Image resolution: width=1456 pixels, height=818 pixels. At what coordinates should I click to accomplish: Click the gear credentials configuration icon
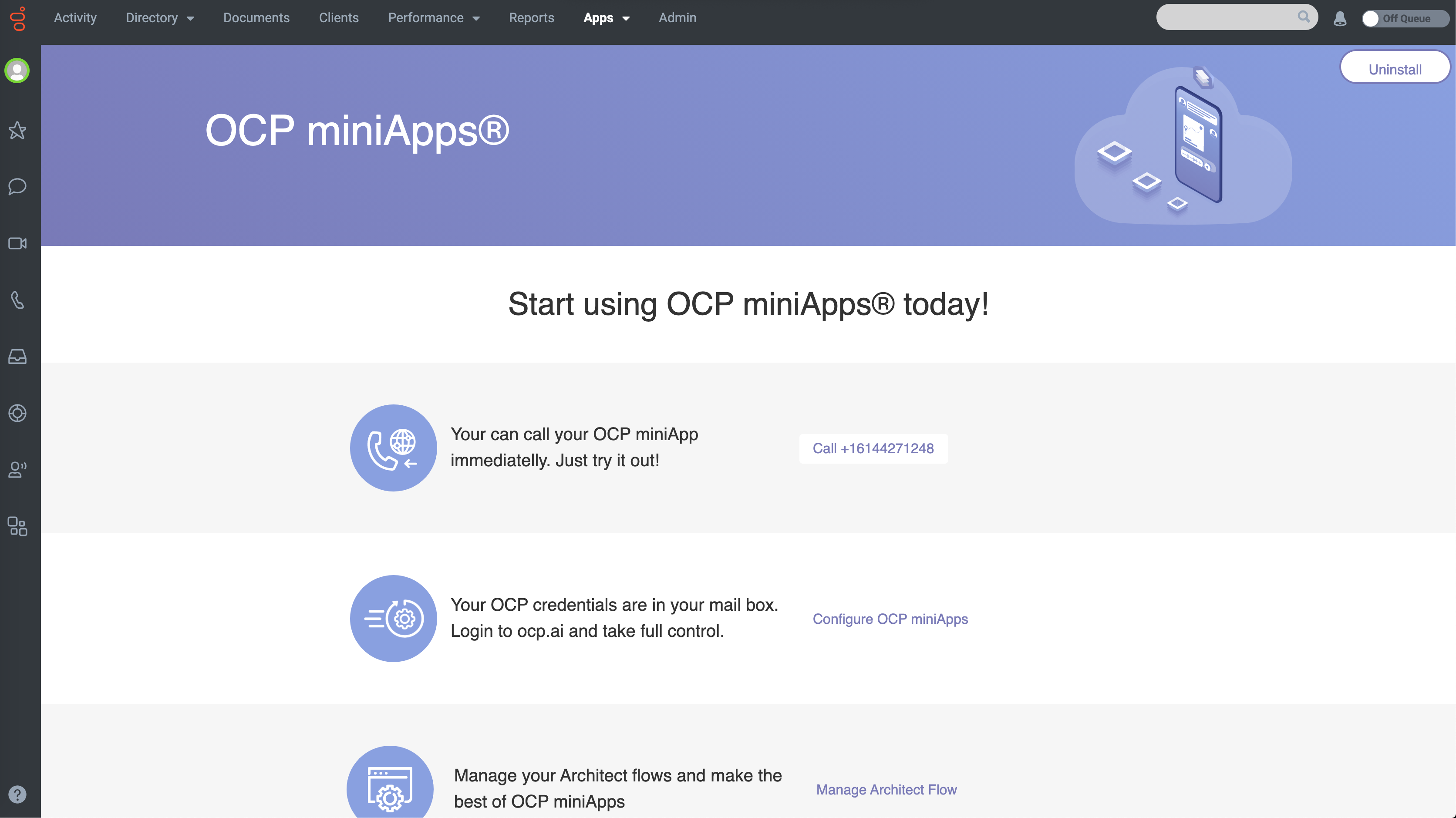pyautogui.click(x=394, y=619)
